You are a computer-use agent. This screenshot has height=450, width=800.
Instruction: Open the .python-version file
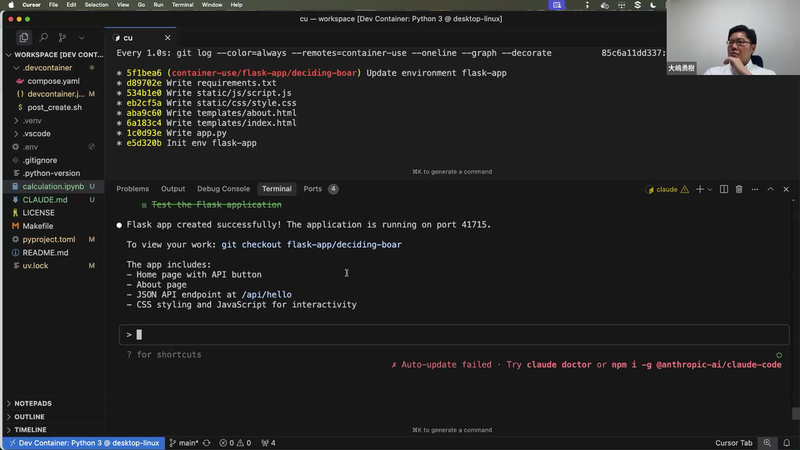click(x=51, y=173)
